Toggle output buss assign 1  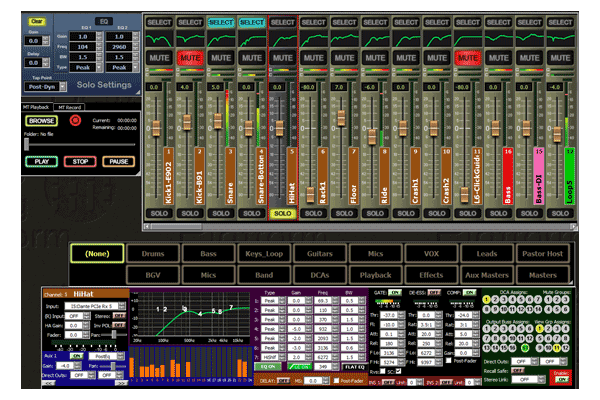pos(486,329)
